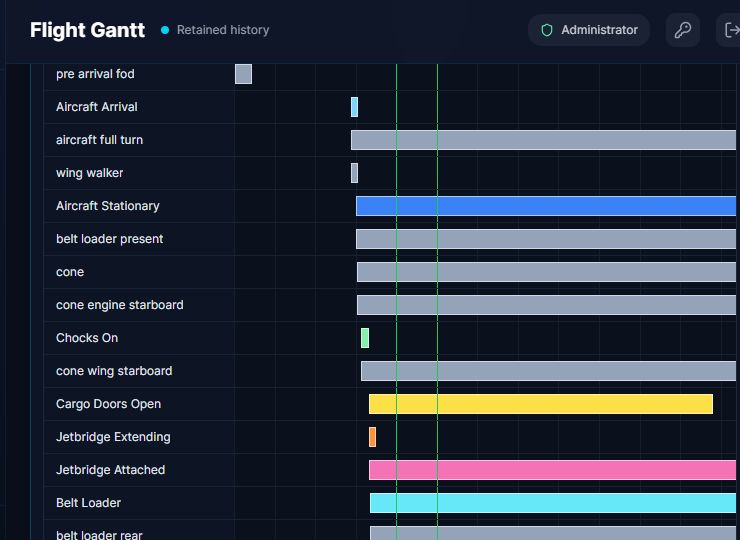
Task: Click the cone wing starboard label
Action: coord(114,371)
